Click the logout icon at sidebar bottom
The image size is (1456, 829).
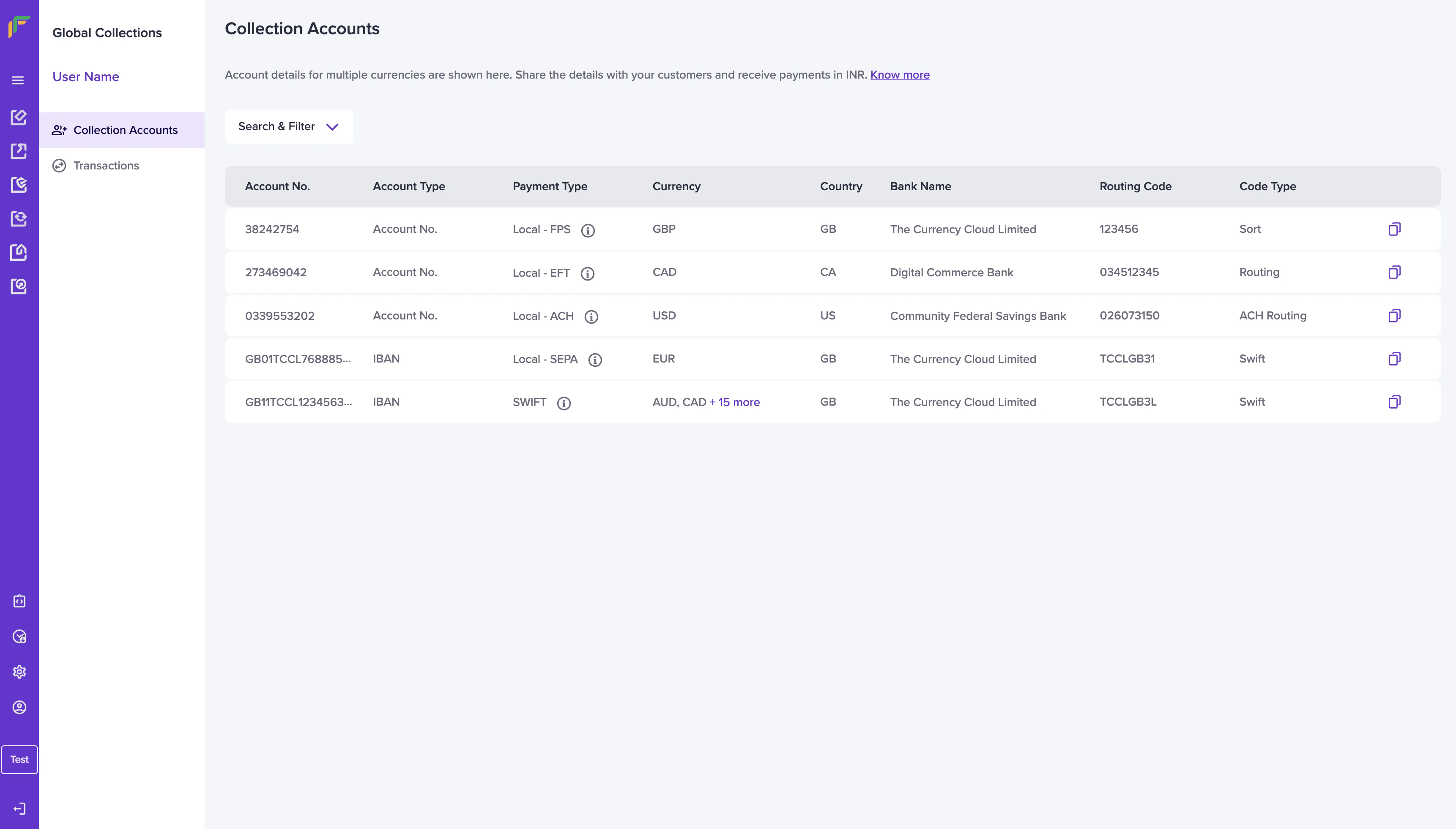coord(19,808)
